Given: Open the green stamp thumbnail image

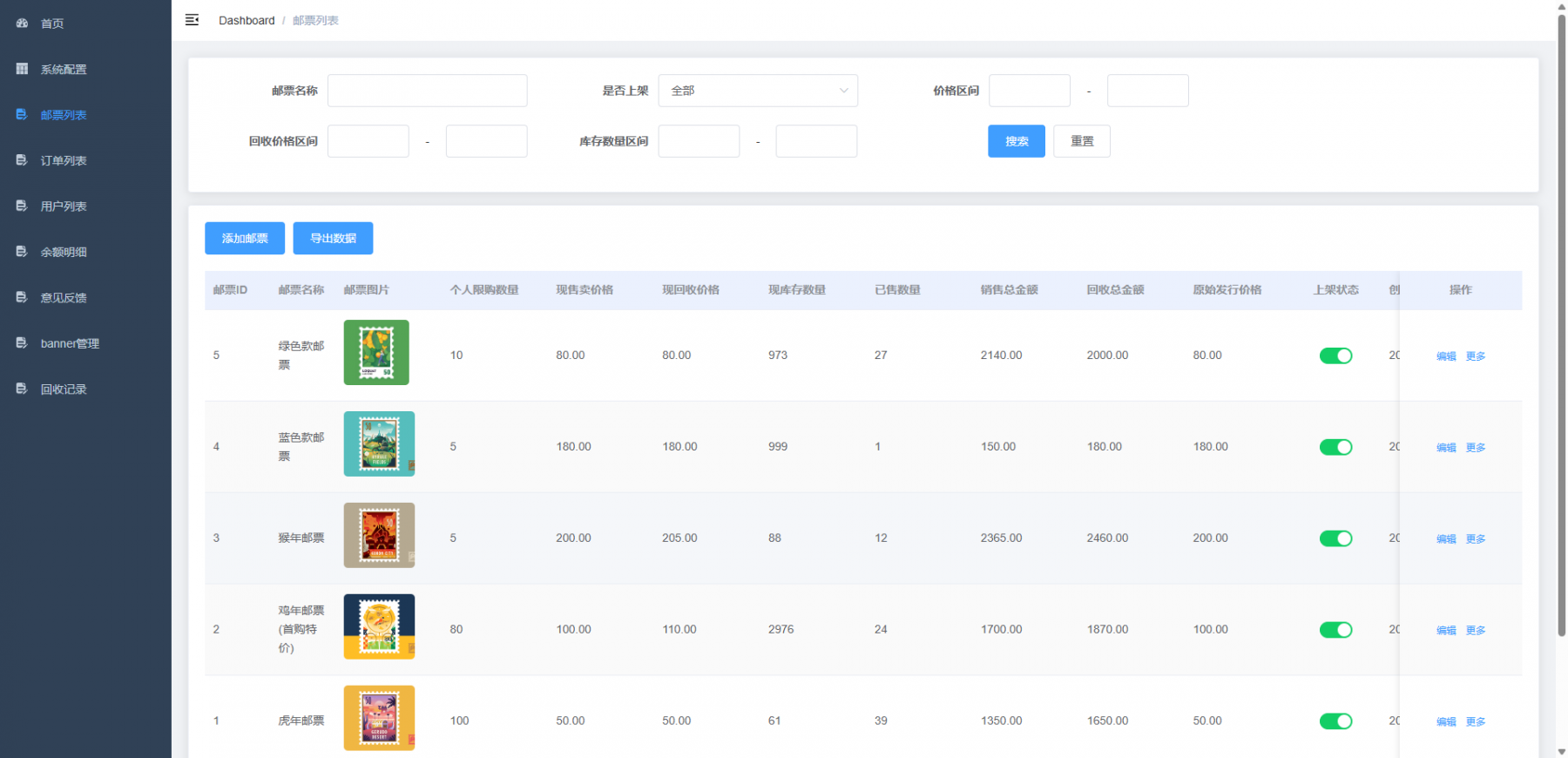Looking at the screenshot, I should click(376, 352).
